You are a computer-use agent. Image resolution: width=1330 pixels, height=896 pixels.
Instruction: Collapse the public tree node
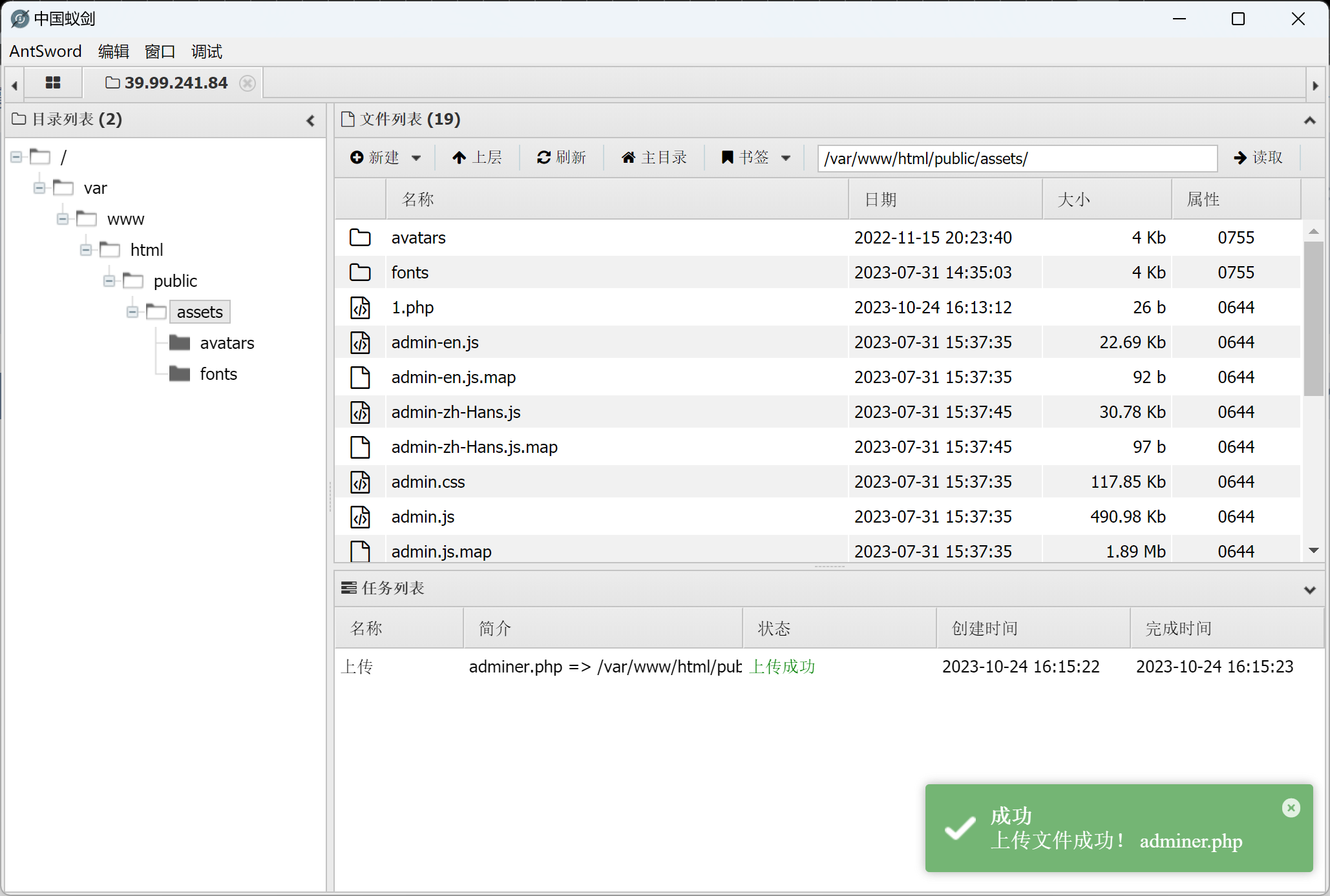coord(109,281)
